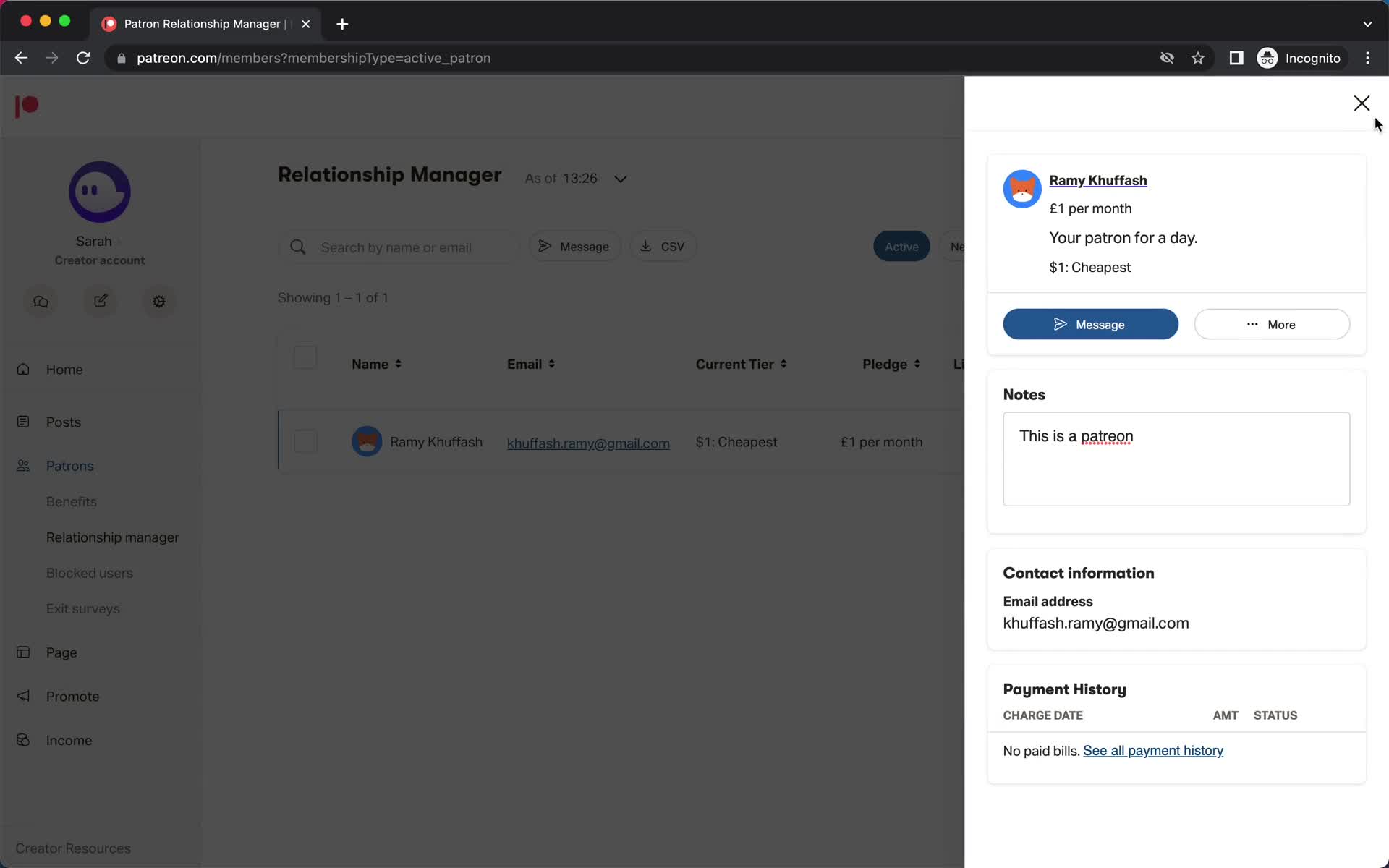This screenshot has height=868, width=1389.
Task: Open the Benefits submenu item
Action: [x=71, y=501]
